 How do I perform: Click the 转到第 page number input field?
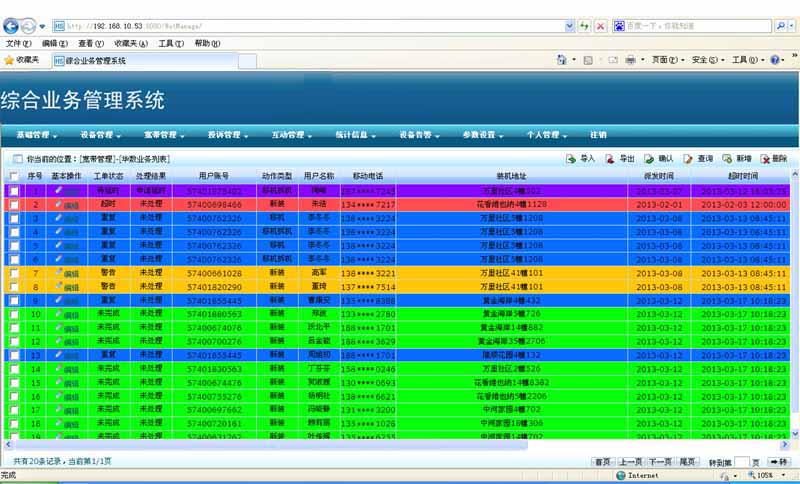coord(741,462)
